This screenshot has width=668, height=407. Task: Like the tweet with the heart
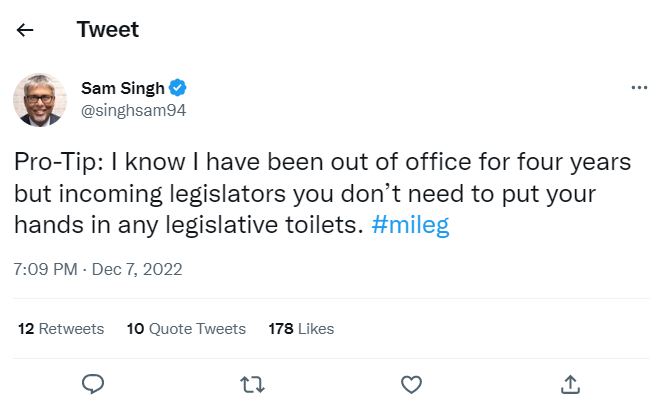tap(411, 383)
